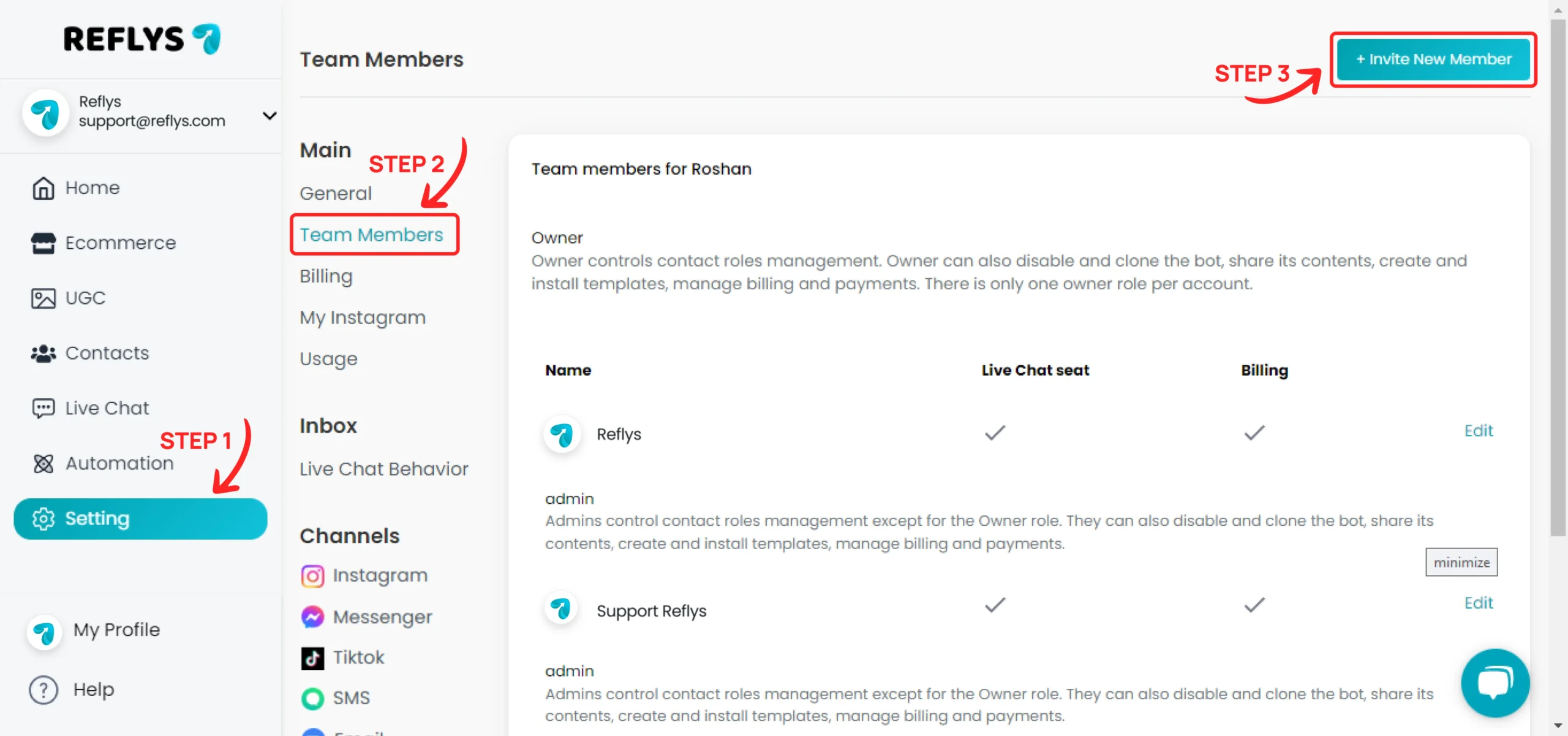
Task: Open the Ecommerce section
Action: [x=121, y=243]
